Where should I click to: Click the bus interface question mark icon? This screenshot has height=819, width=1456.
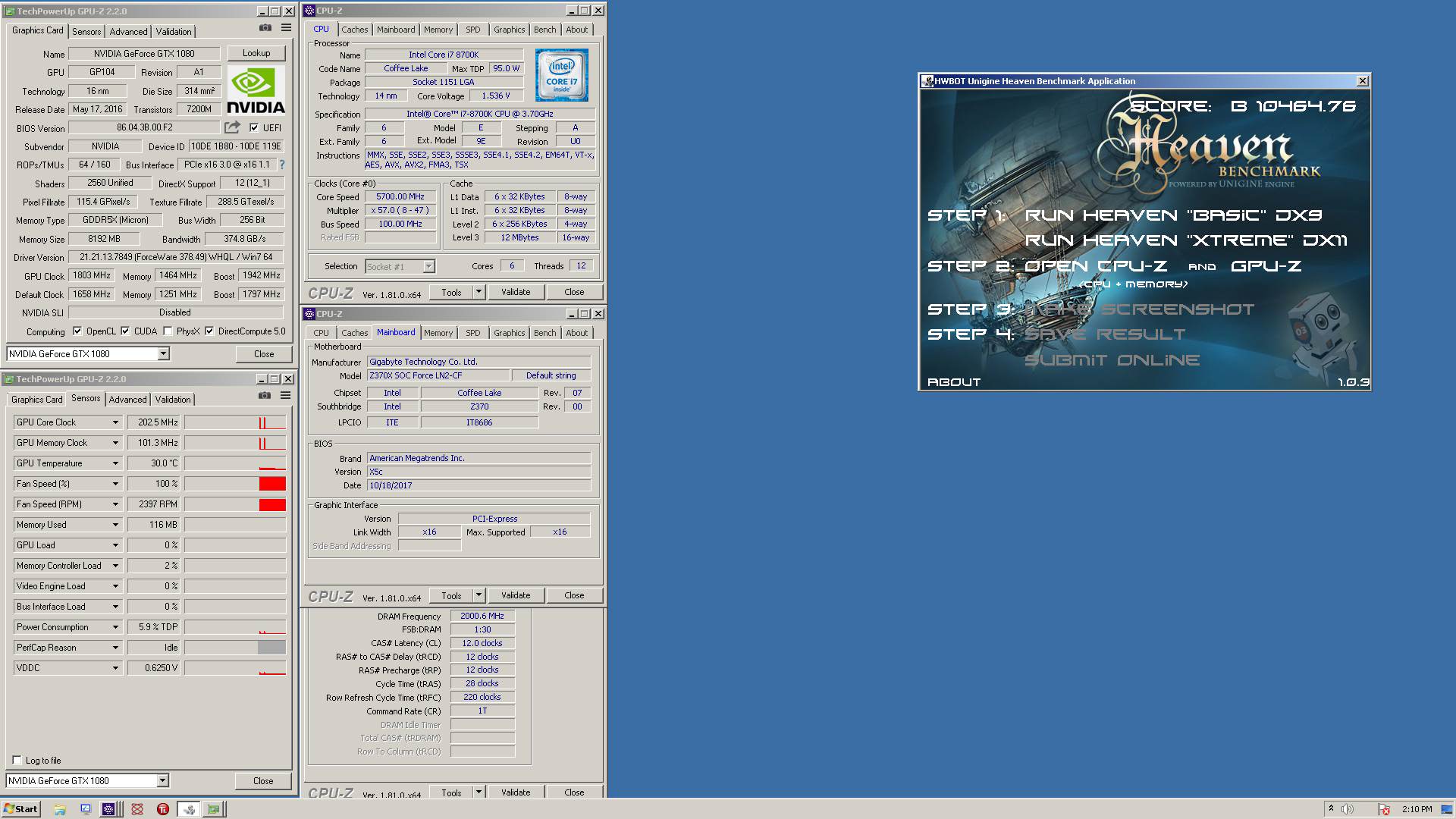282,165
